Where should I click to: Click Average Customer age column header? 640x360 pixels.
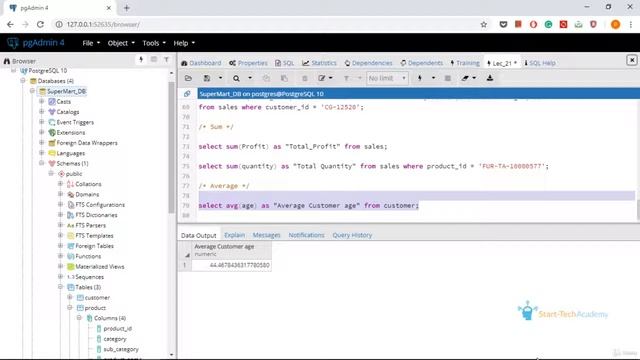coord(231,250)
